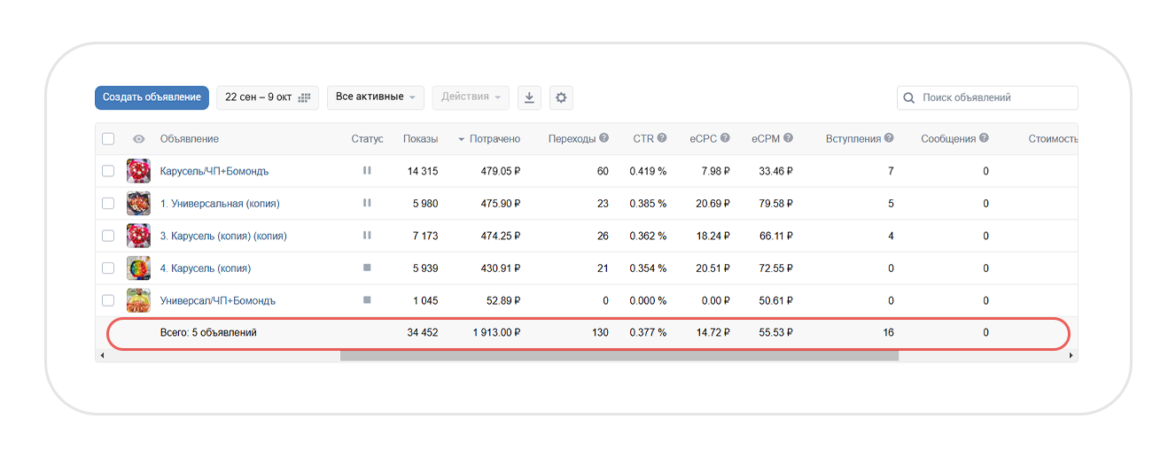This screenshot has width=1176, height=458.
Task: Click stopped status icon for 4. Карусель (копия)
Action: tap(367, 268)
